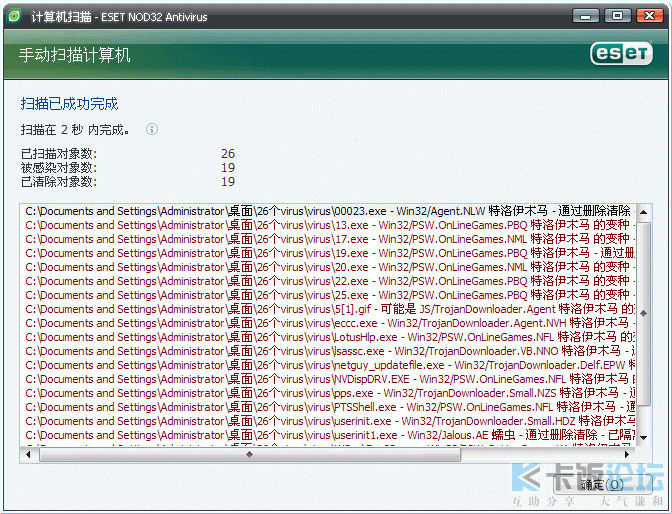Click the log list's scroll up arrow

(643, 212)
